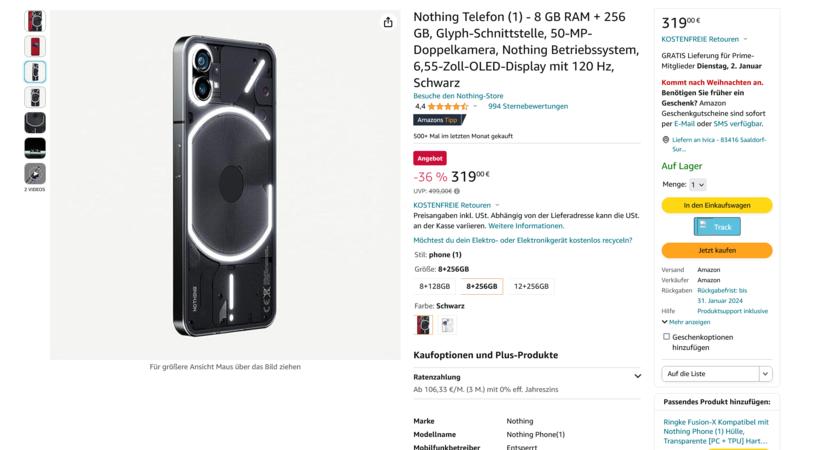This screenshot has height=450, width=829.
Task: Expand the Ratenzahlung section chevron
Action: tap(637, 376)
